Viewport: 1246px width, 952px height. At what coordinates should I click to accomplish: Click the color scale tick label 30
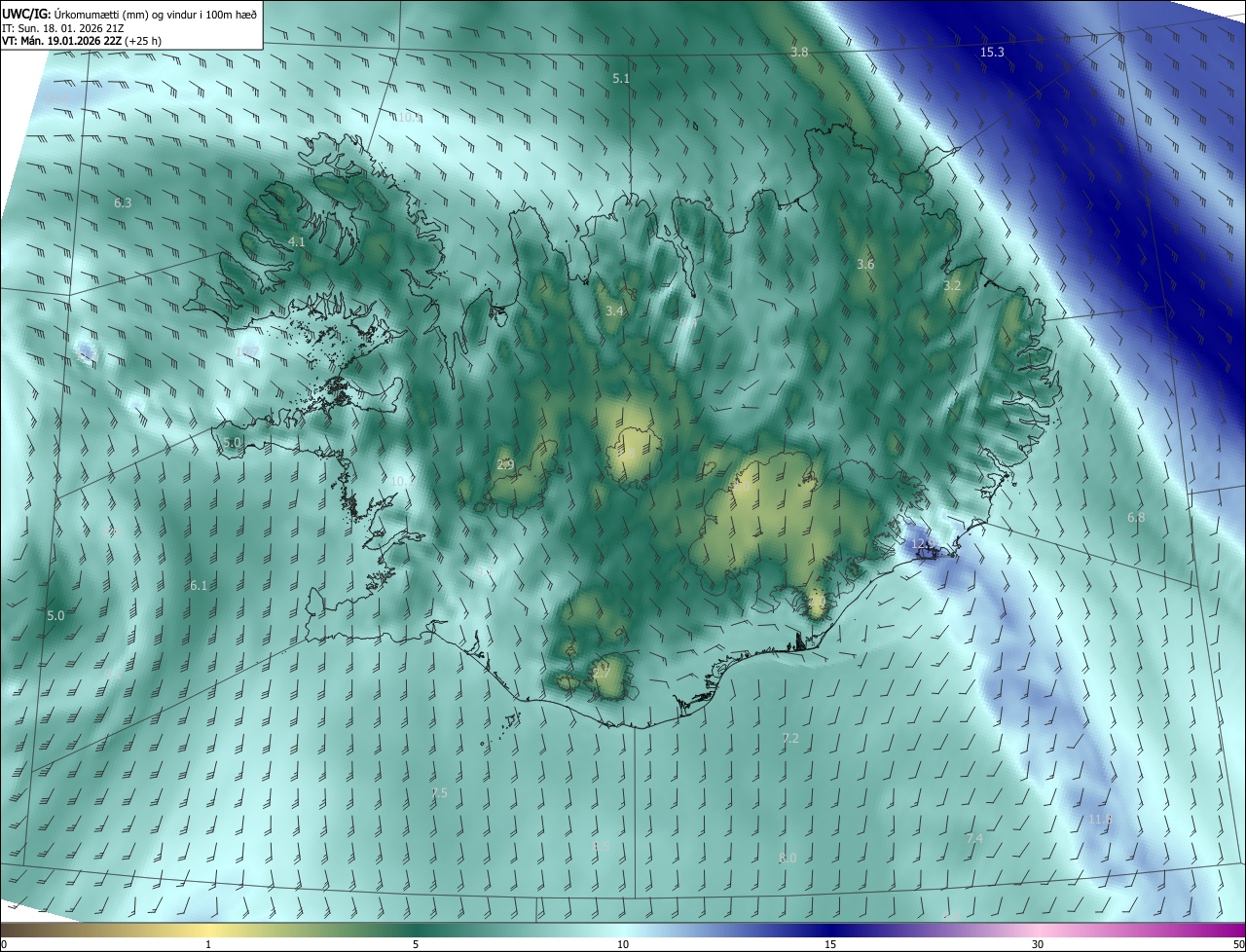tap(1038, 944)
